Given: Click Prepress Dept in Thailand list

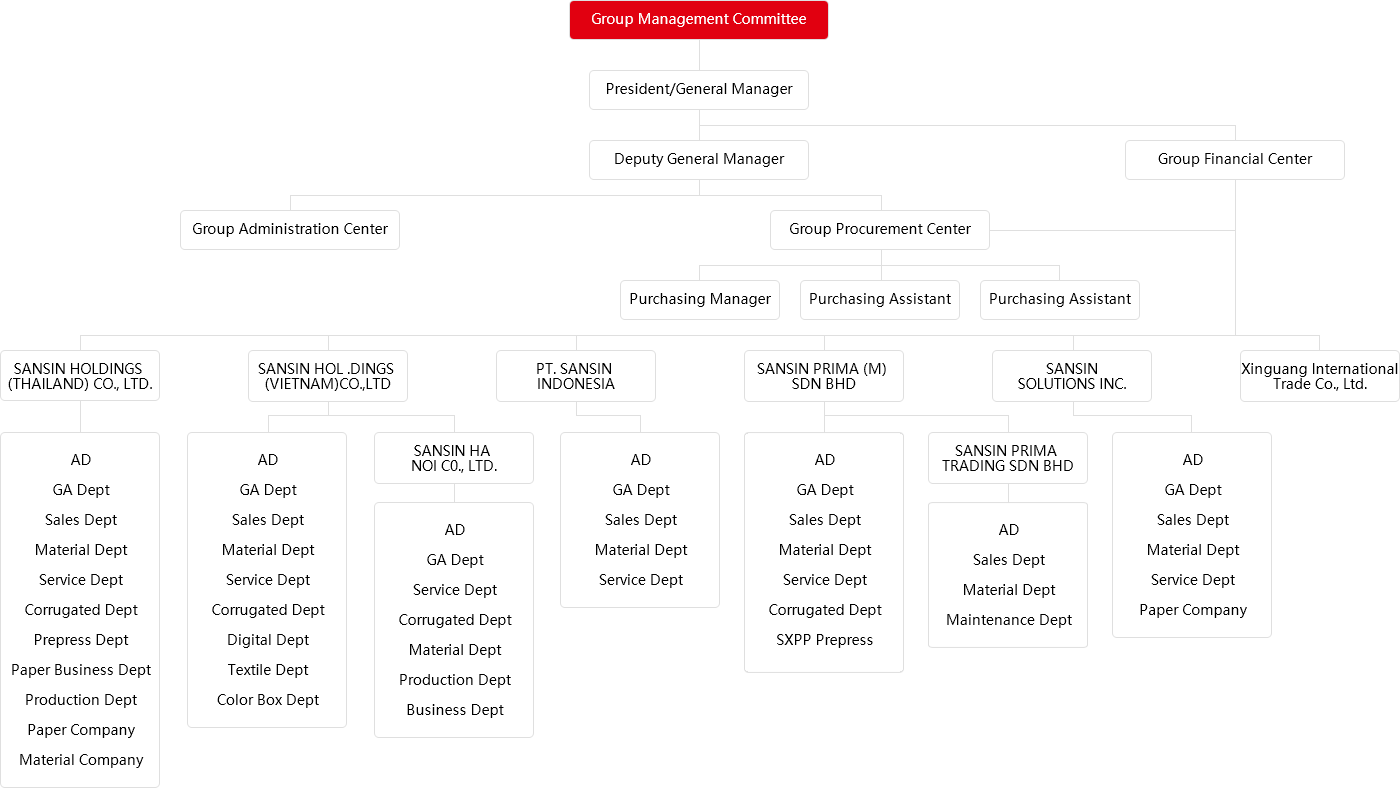Looking at the screenshot, I should pos(81,640).
